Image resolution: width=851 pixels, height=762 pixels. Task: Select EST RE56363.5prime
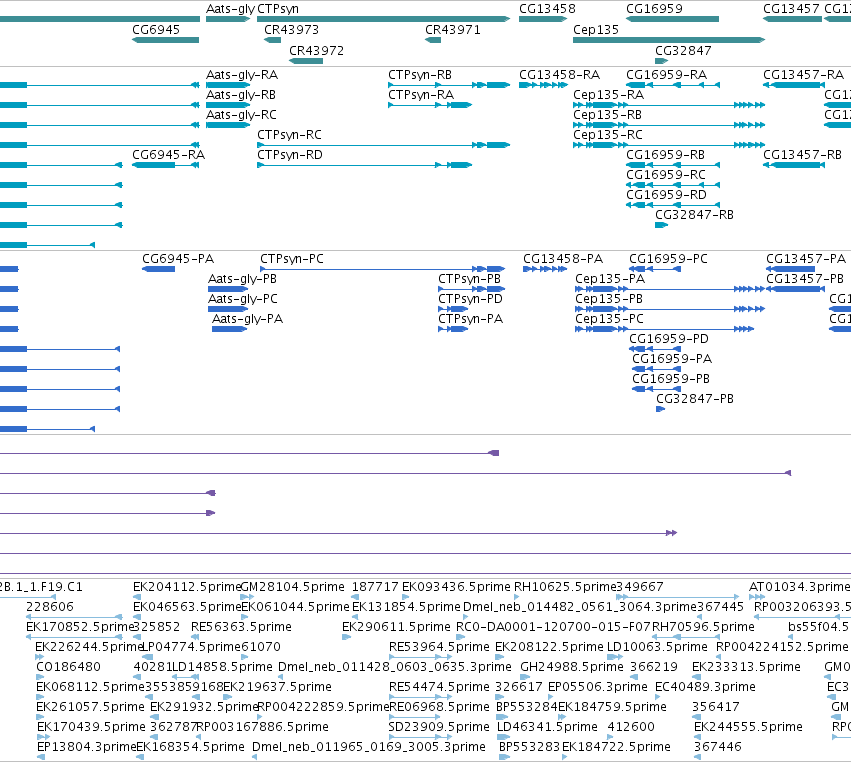tap(241, 627)
